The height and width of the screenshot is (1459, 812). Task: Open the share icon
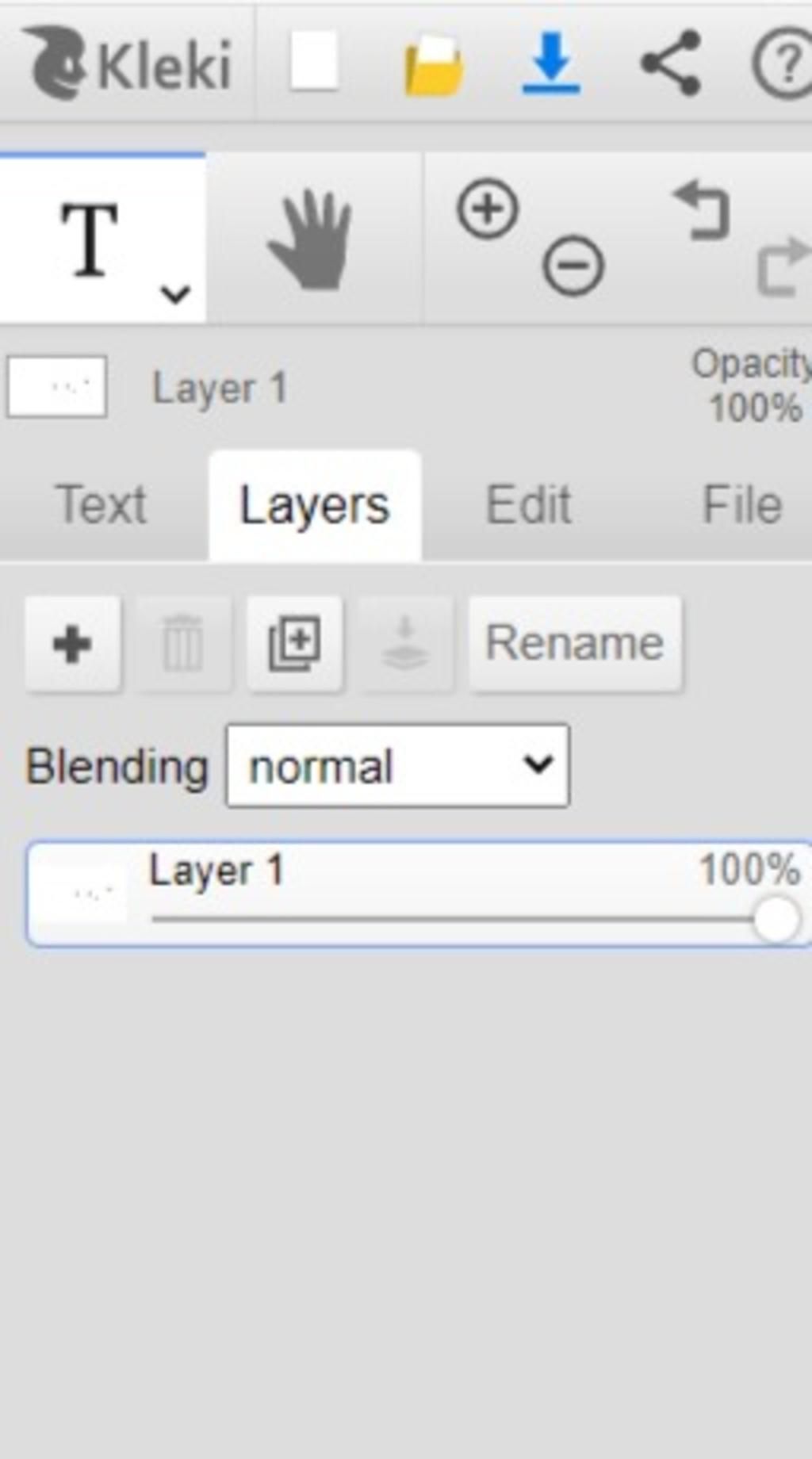click(671, 63)
